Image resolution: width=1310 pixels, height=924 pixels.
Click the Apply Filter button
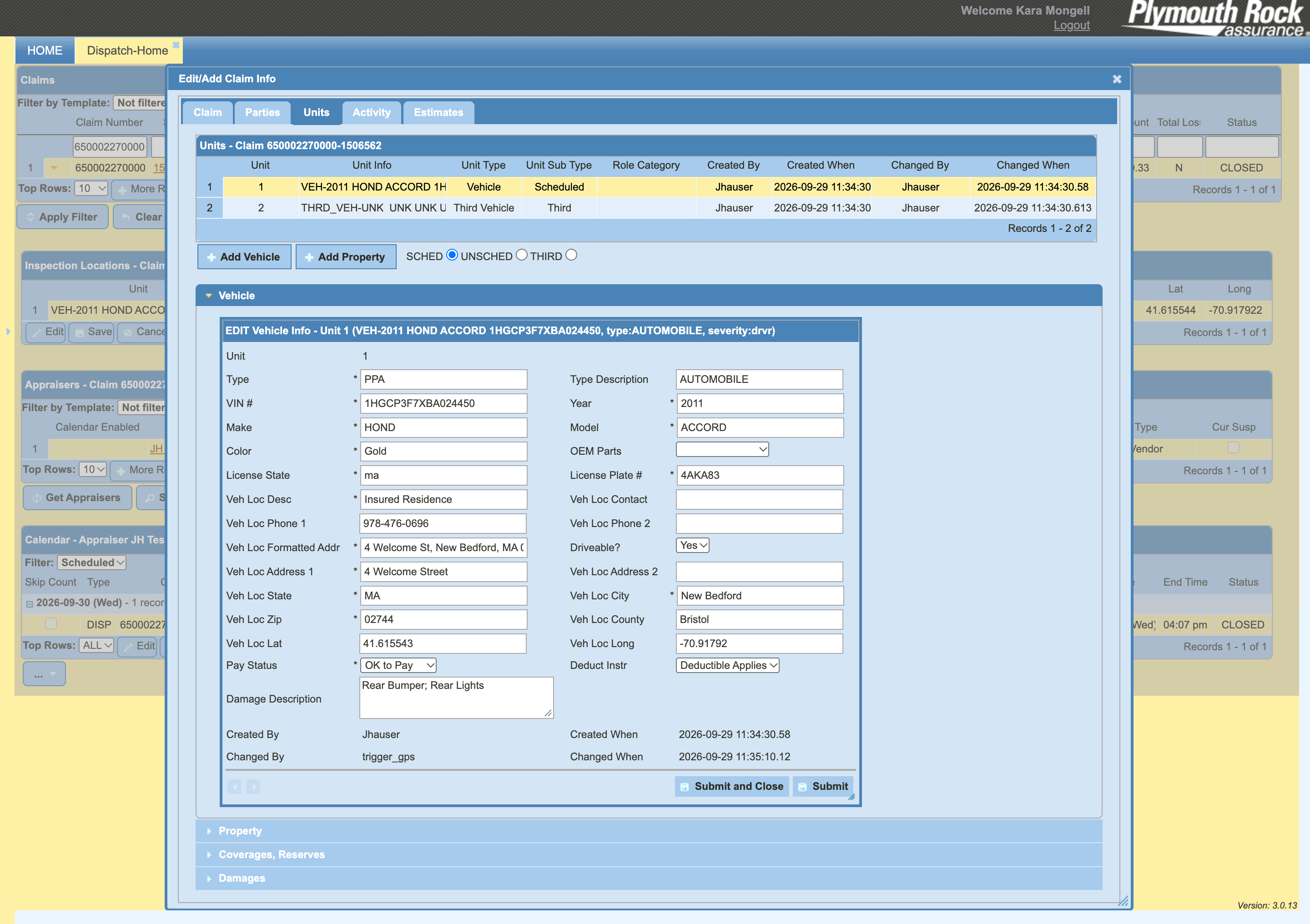click(63, 217)
